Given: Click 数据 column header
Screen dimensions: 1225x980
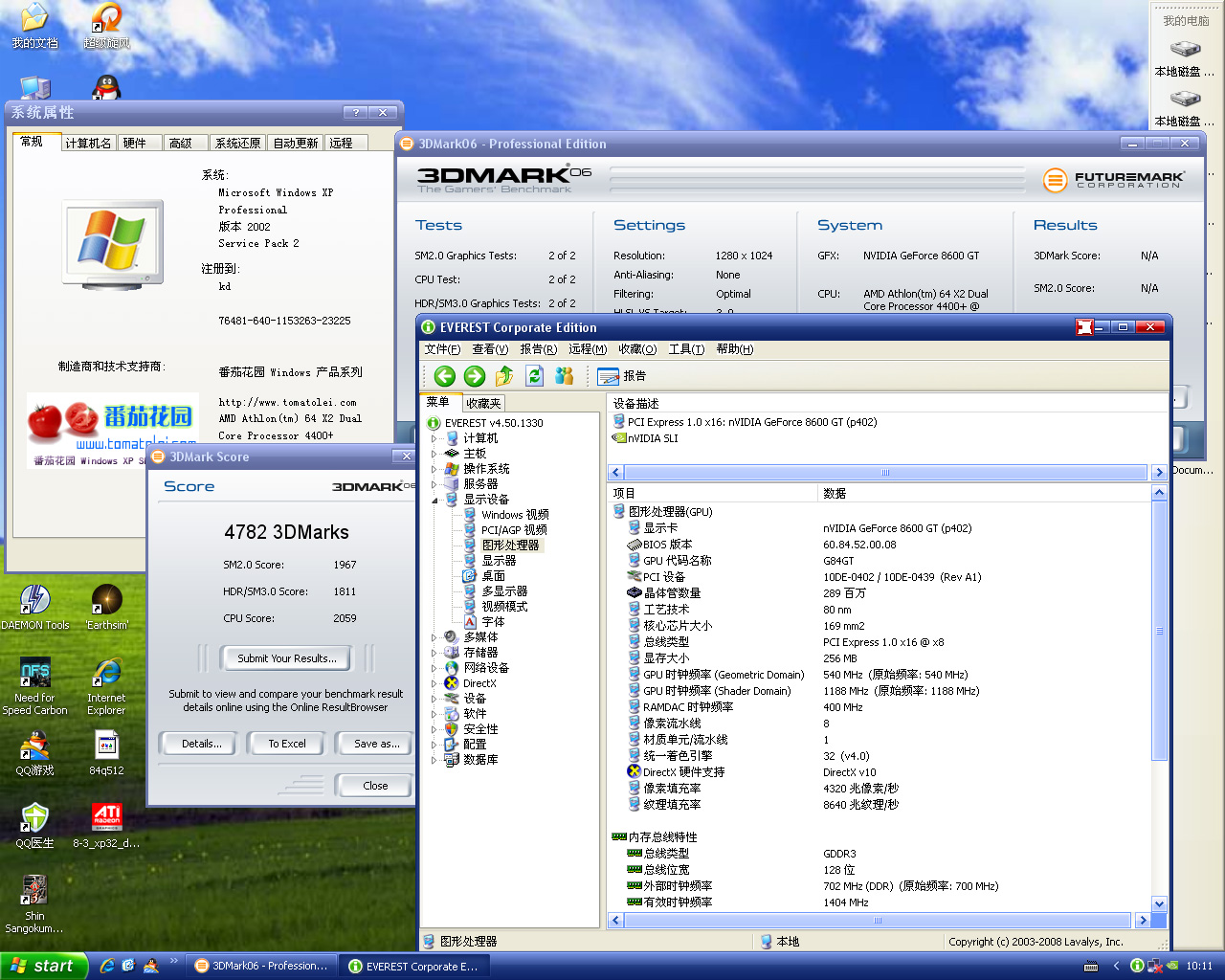Looking at the screenshot, I should pos(985,493).
